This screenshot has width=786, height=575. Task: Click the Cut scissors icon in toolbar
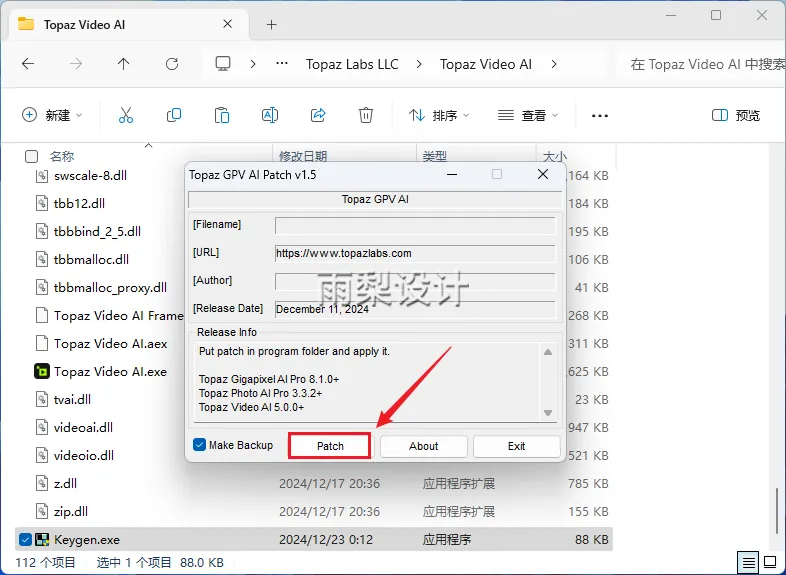click(x=126, y=115)
